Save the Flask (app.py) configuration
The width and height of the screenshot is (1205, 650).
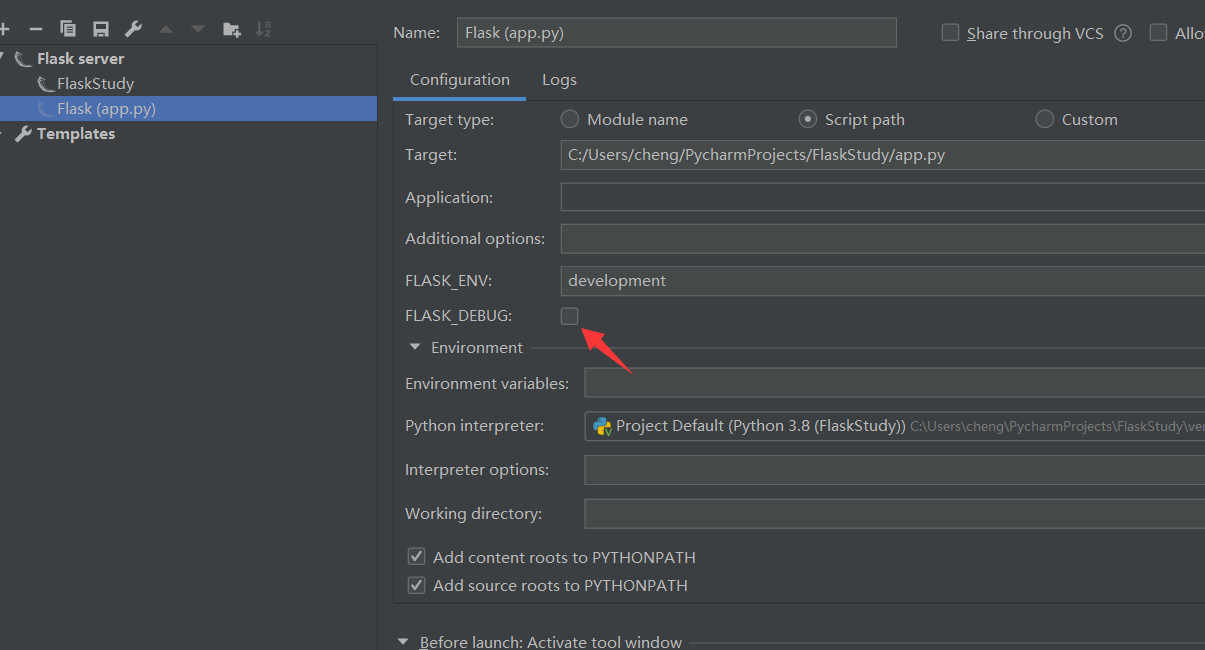click(x=100, y=28)
